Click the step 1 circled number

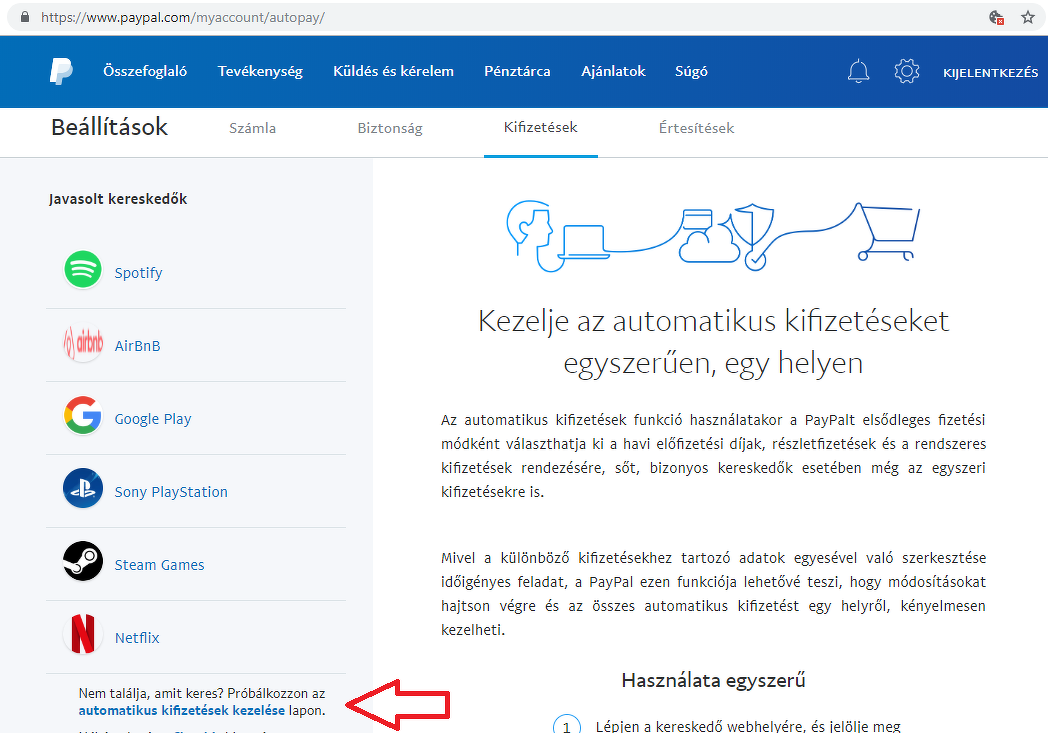pyautogui.click(x=566, y=726)
